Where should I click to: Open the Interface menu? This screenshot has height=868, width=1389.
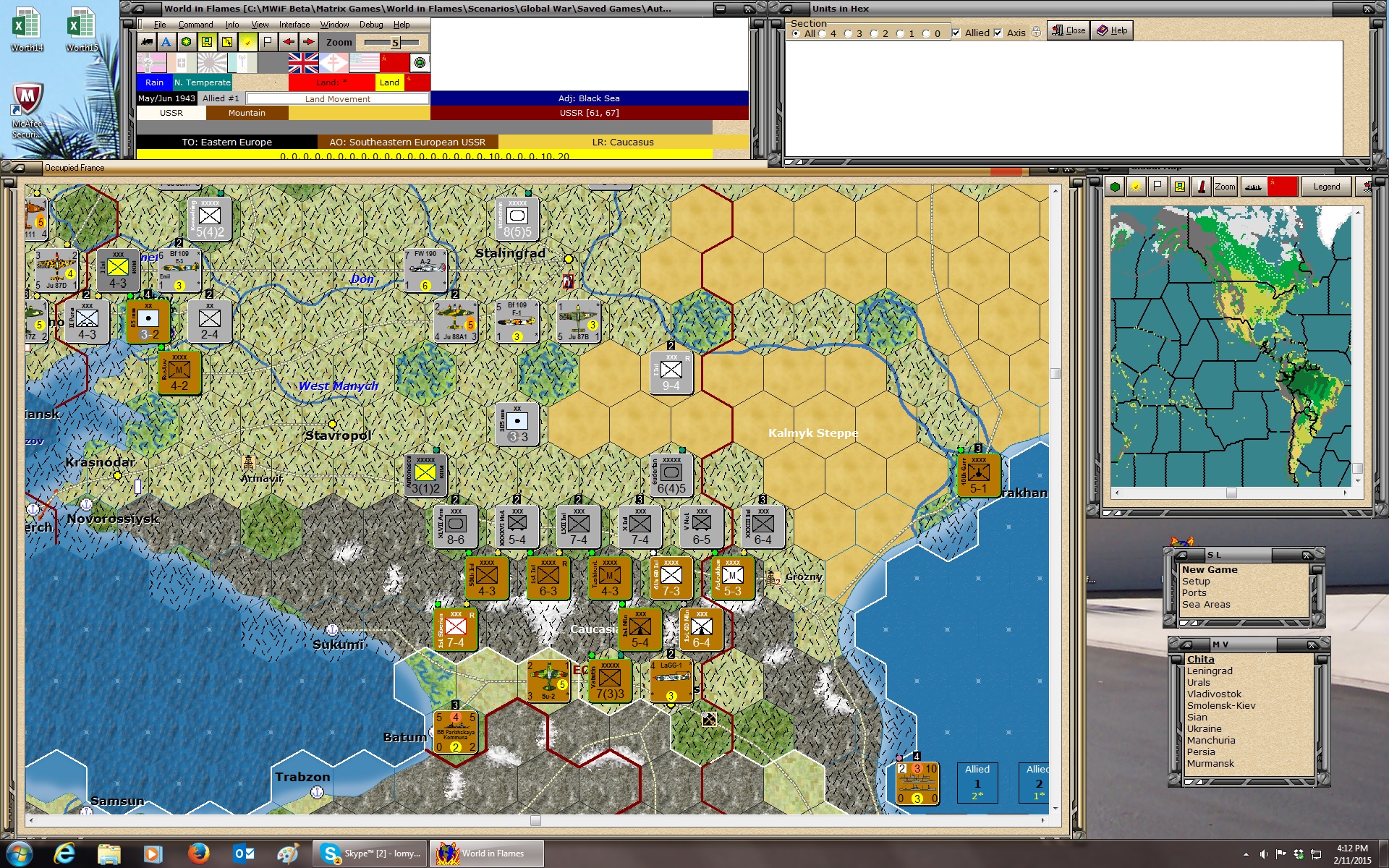[294, 25]
